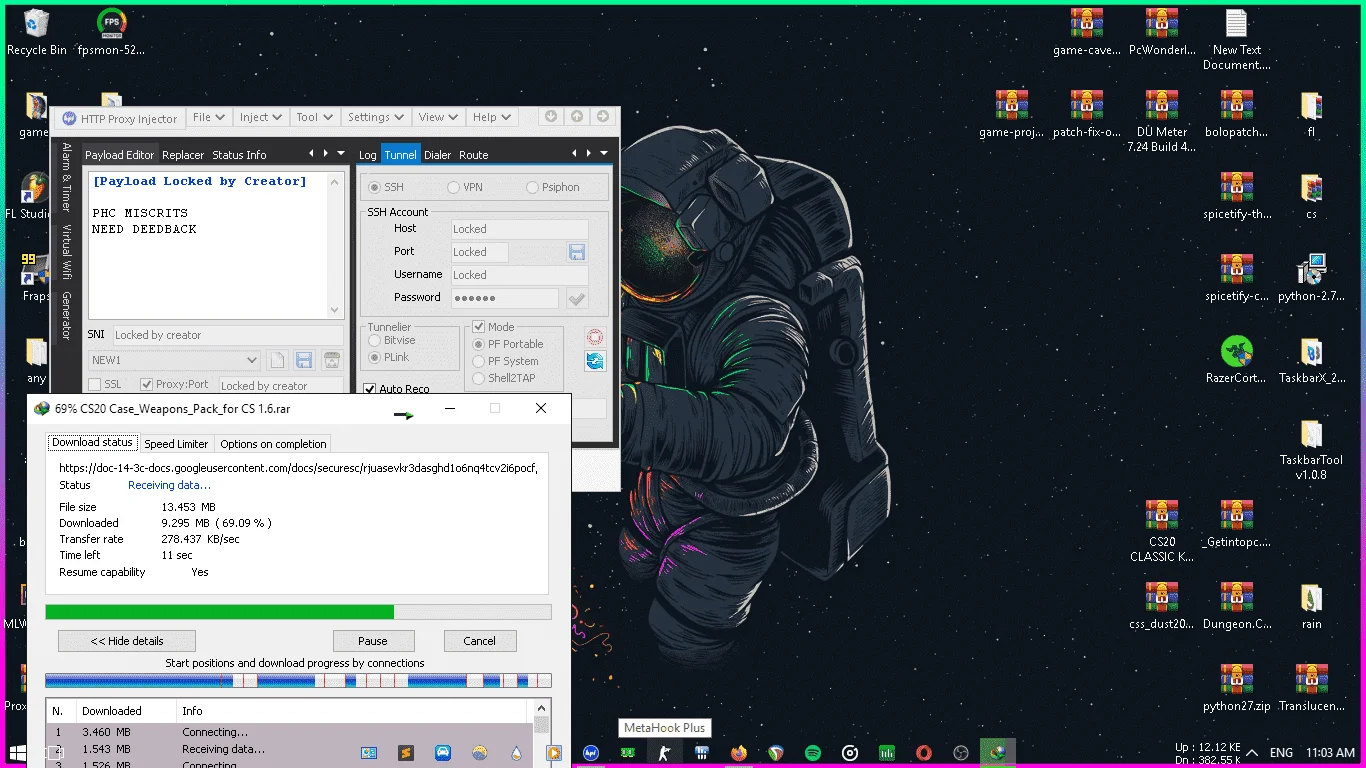Click the Spotify icon in taskbar

coord(813,753)
